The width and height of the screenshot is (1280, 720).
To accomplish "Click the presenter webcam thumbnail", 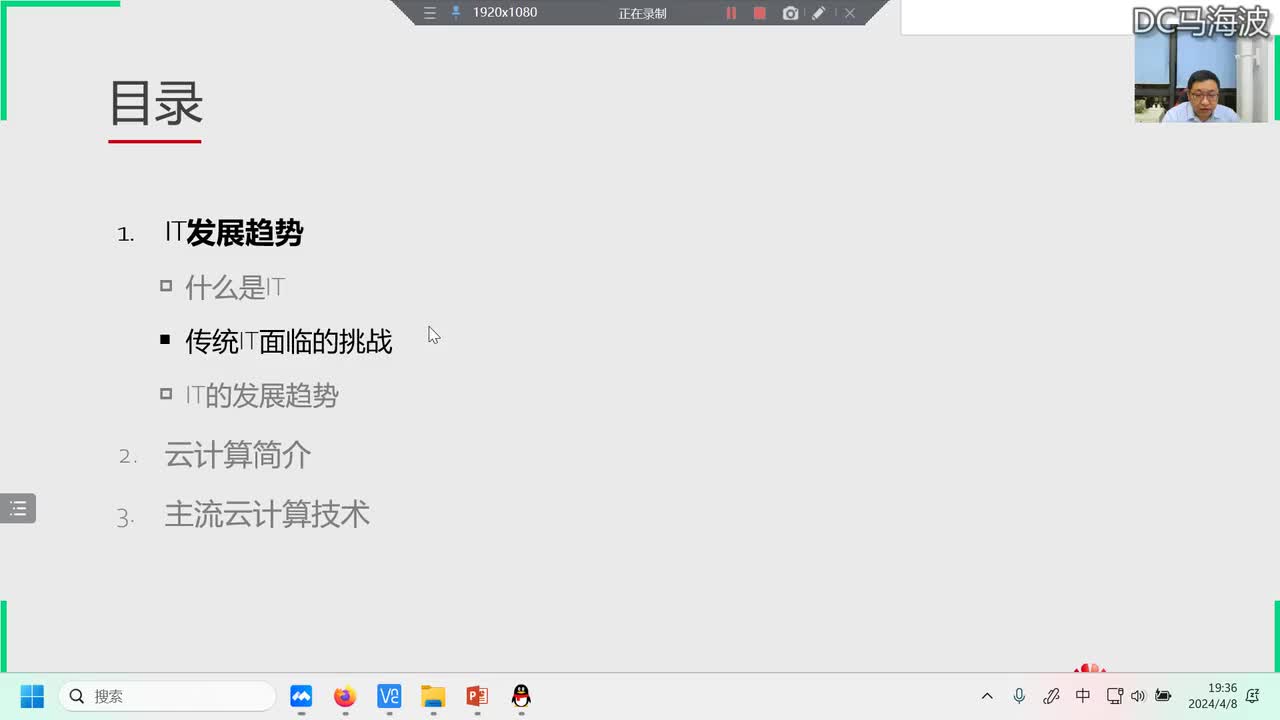I will 1201,79.
